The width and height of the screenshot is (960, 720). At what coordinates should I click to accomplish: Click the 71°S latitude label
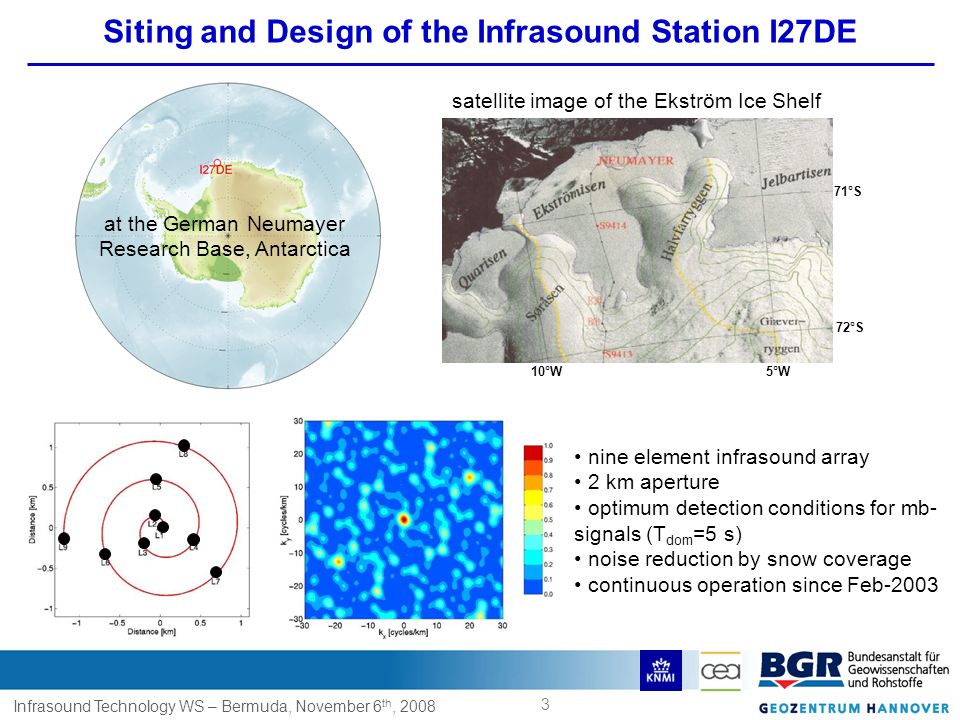[x=847, y=192]
